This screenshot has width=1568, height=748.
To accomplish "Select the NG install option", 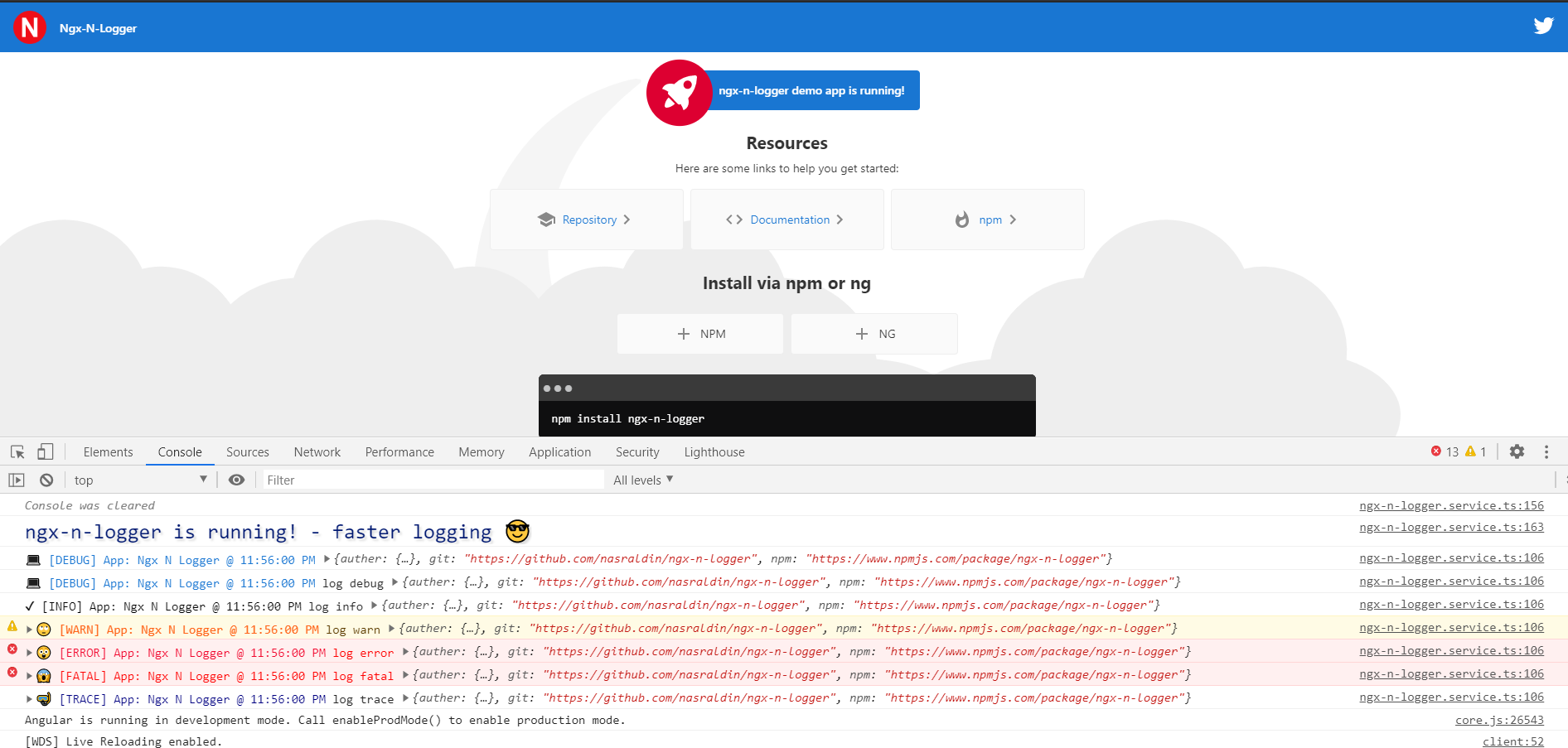I will coord(874,334).
